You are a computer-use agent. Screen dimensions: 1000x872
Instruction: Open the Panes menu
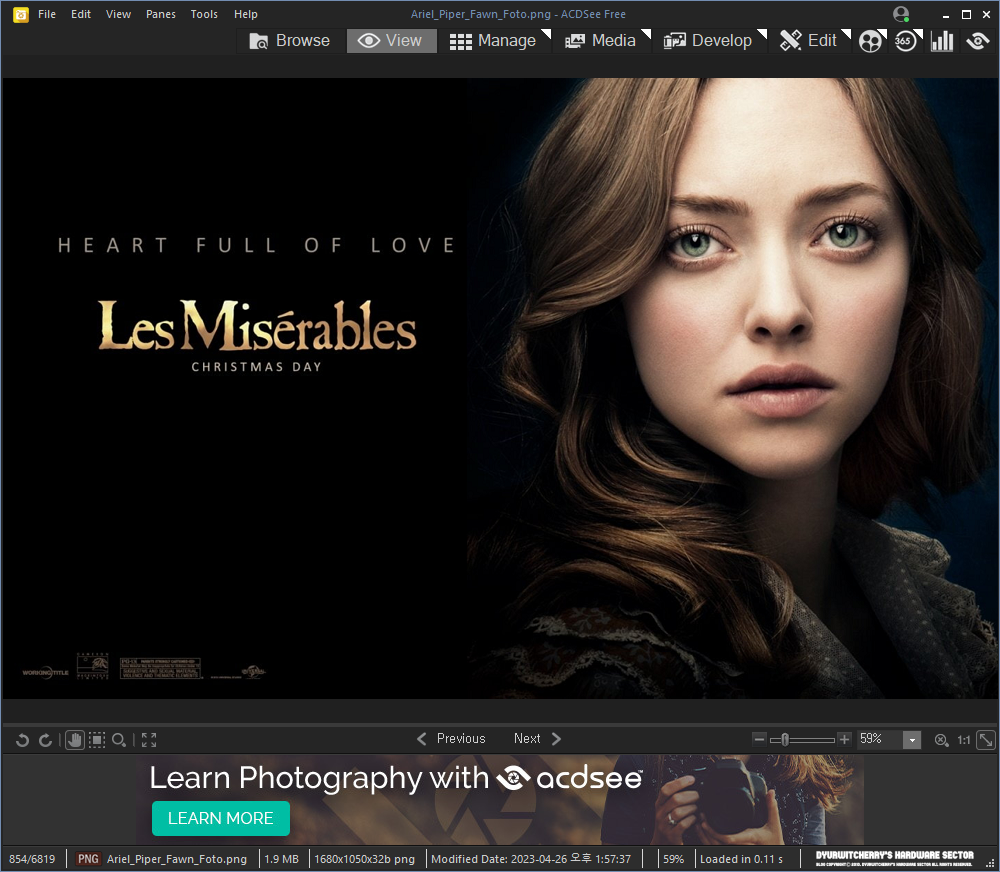pyautogui.click(x=160, y=14)
